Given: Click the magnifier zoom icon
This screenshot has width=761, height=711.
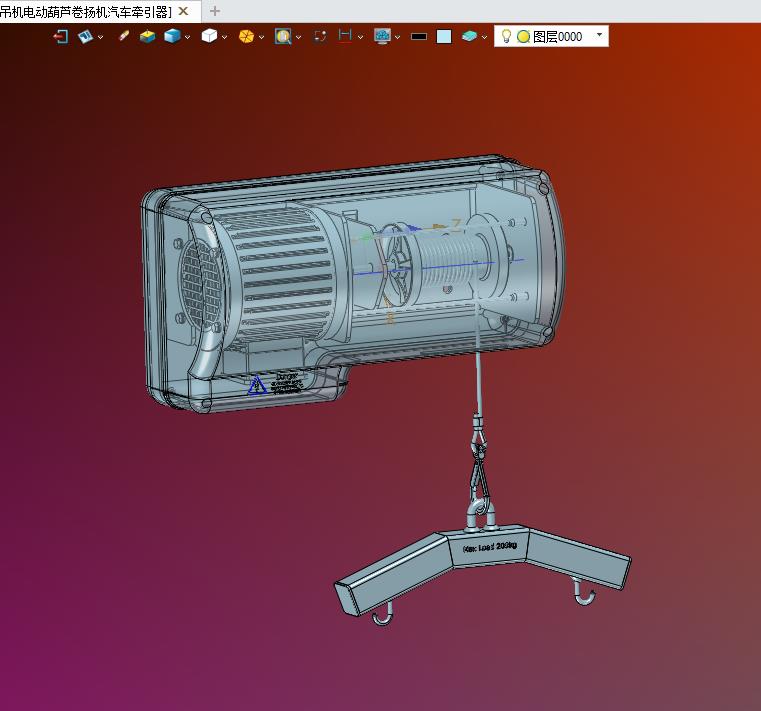Looking at the screenshot, I should (x=283, y=36).
